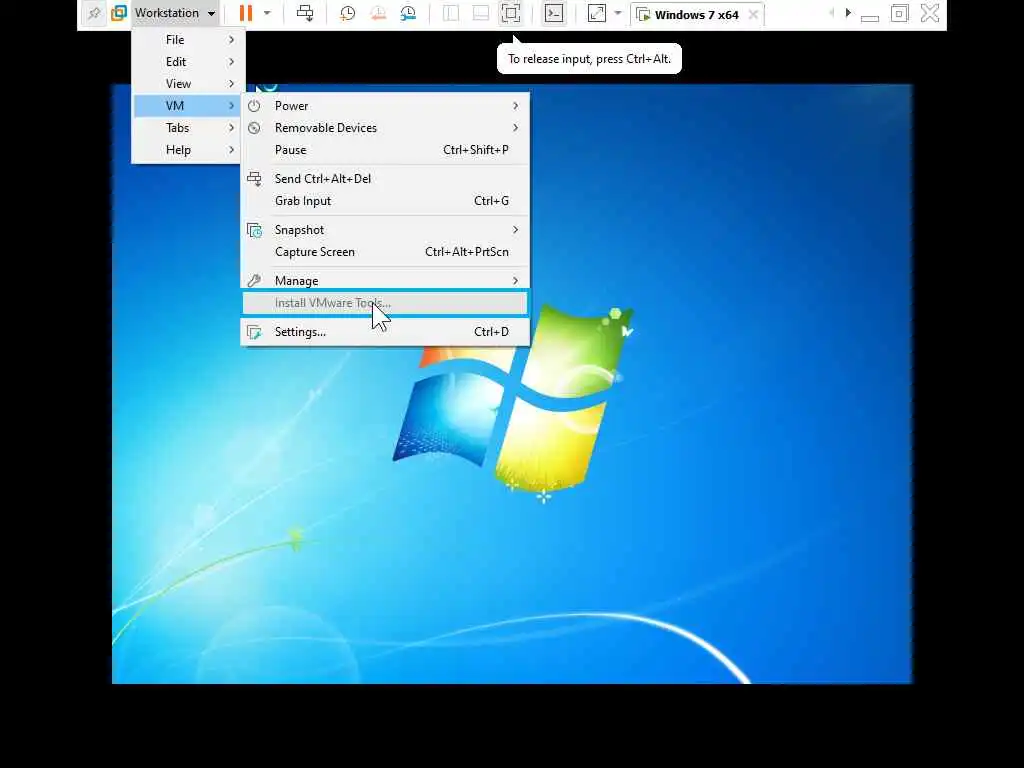Expand the Snapshot submenu
The height and width of the screenshot is (768, 1024).
(385, 230)
